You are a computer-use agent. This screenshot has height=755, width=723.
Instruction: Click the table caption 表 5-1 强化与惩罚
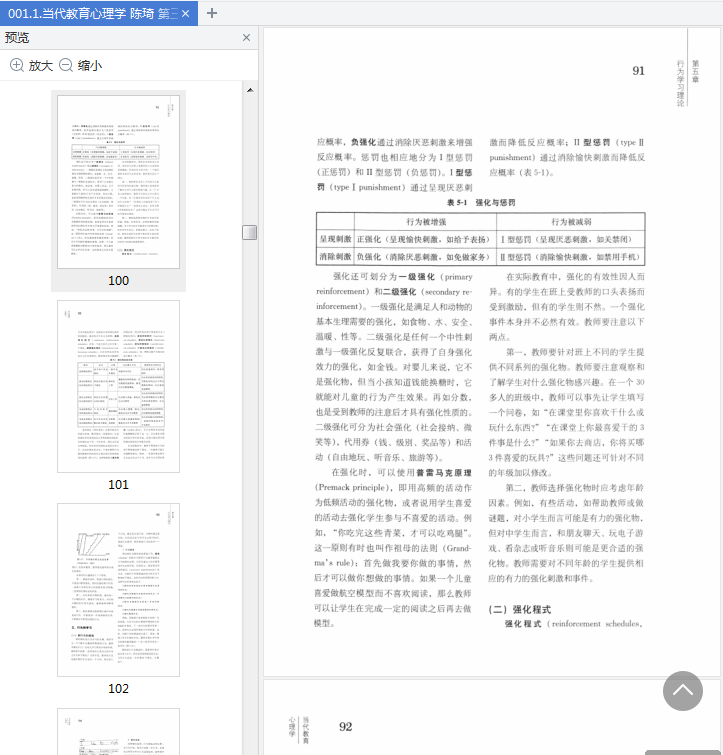[x=481, y=203]
